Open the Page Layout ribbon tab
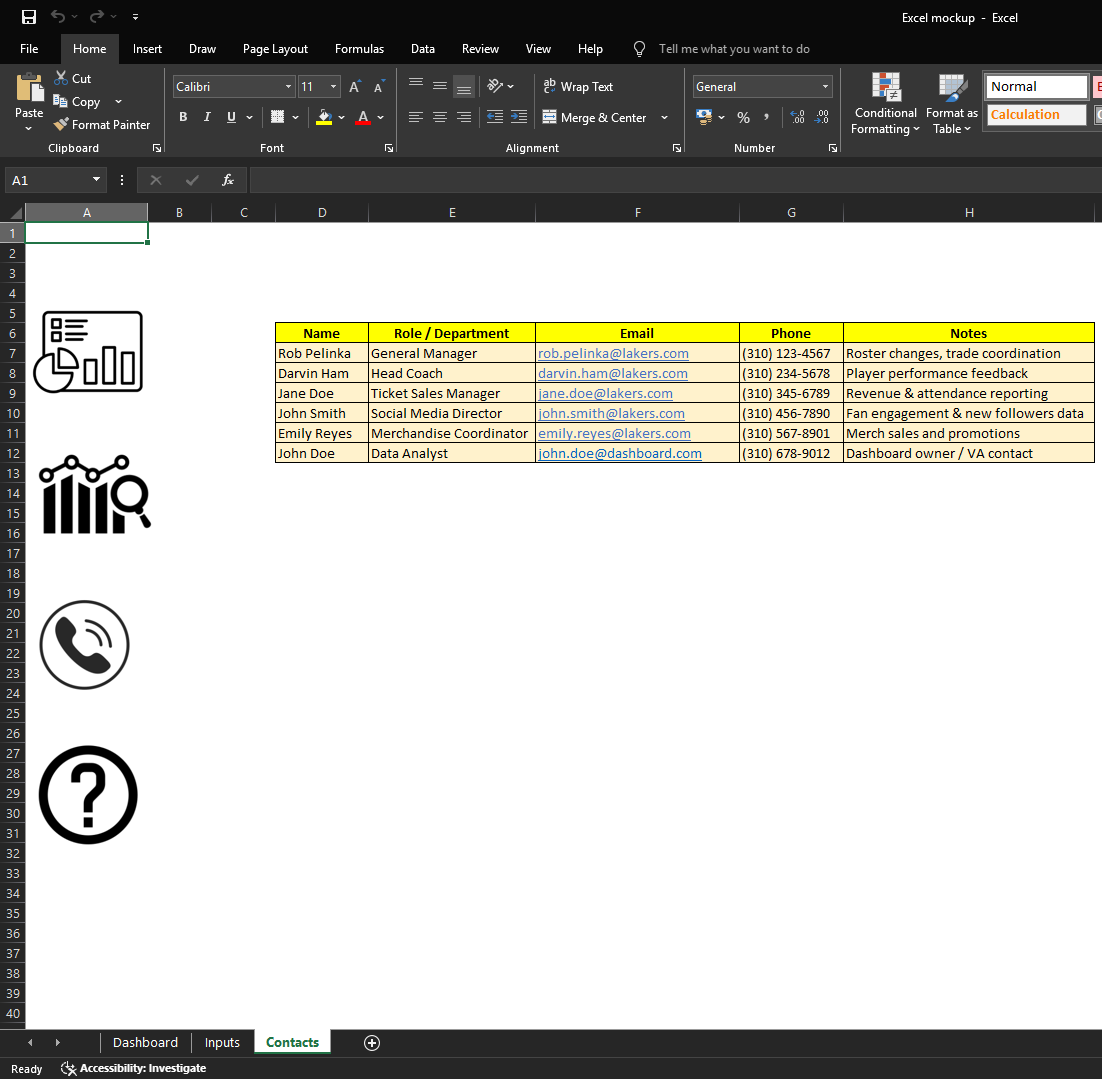 click(275, 49)
